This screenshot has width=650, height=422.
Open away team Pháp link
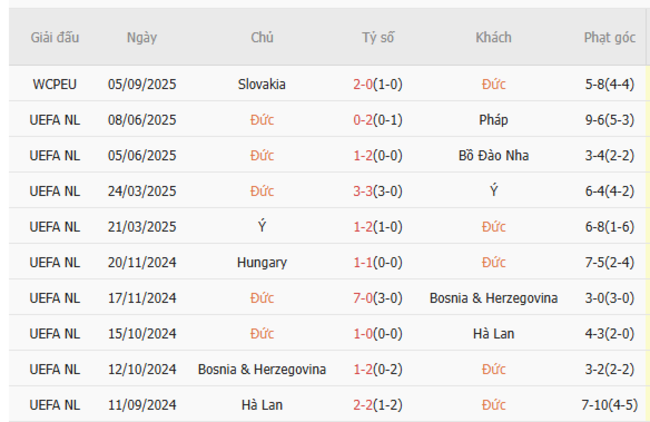493,120
